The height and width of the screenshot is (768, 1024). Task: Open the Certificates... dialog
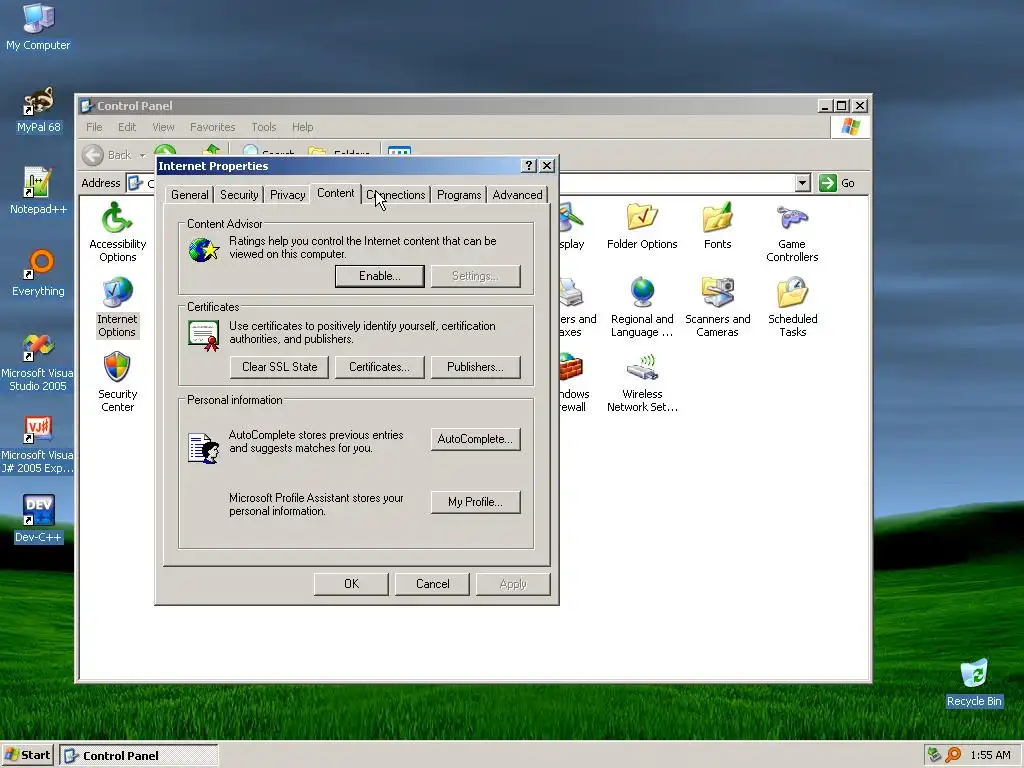point(379,367)
